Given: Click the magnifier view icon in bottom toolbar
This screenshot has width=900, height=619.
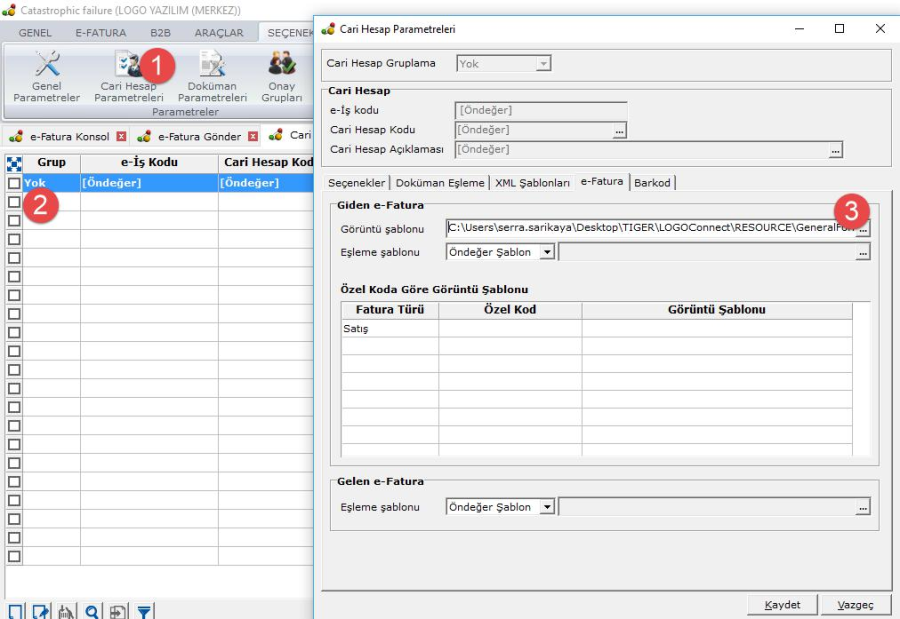Looking at the screenshot, I should (92, 612).
